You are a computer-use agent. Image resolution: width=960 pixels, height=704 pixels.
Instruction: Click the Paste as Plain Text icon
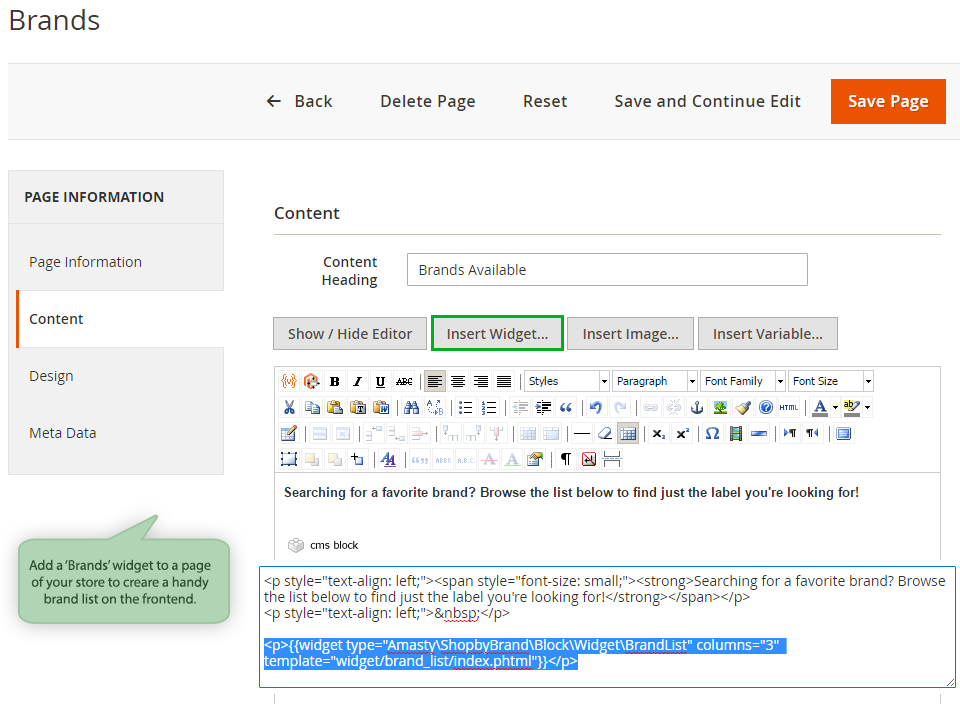coord(358,407)
